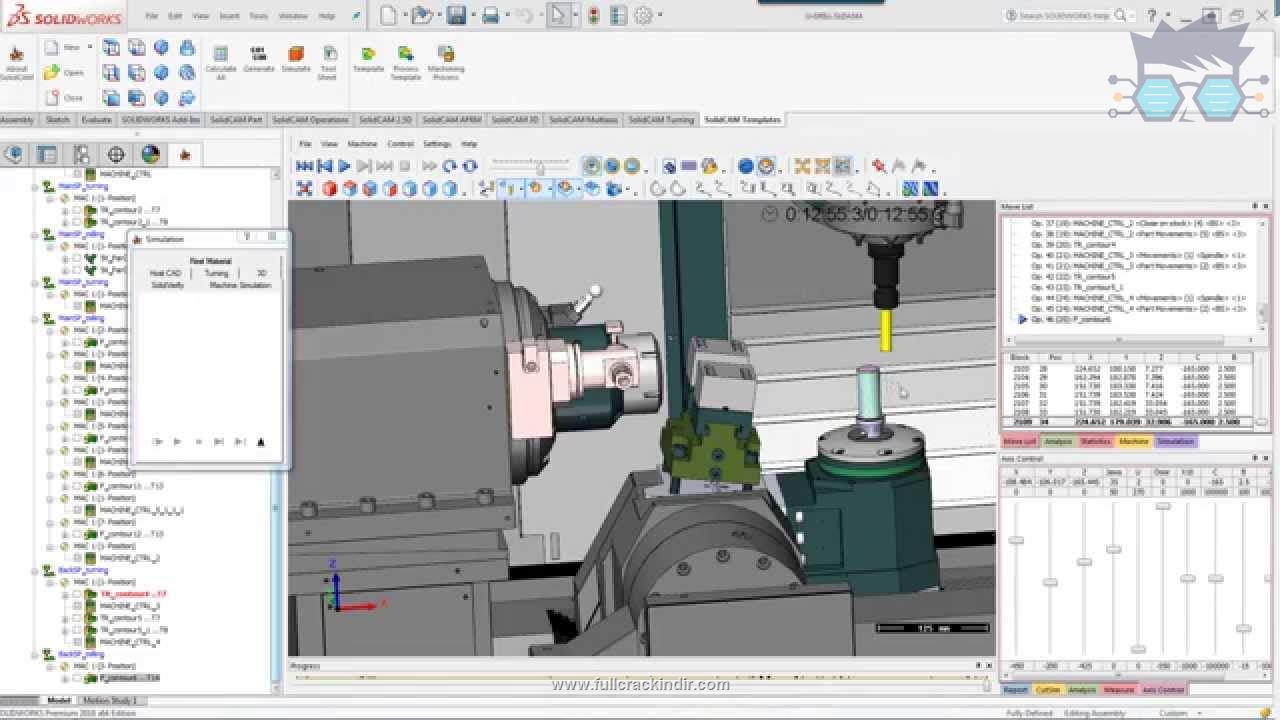The image size is (1280, 720).
Task: Toggle the highlighted view mode button after the speed slider
Action: pos(592,166)
